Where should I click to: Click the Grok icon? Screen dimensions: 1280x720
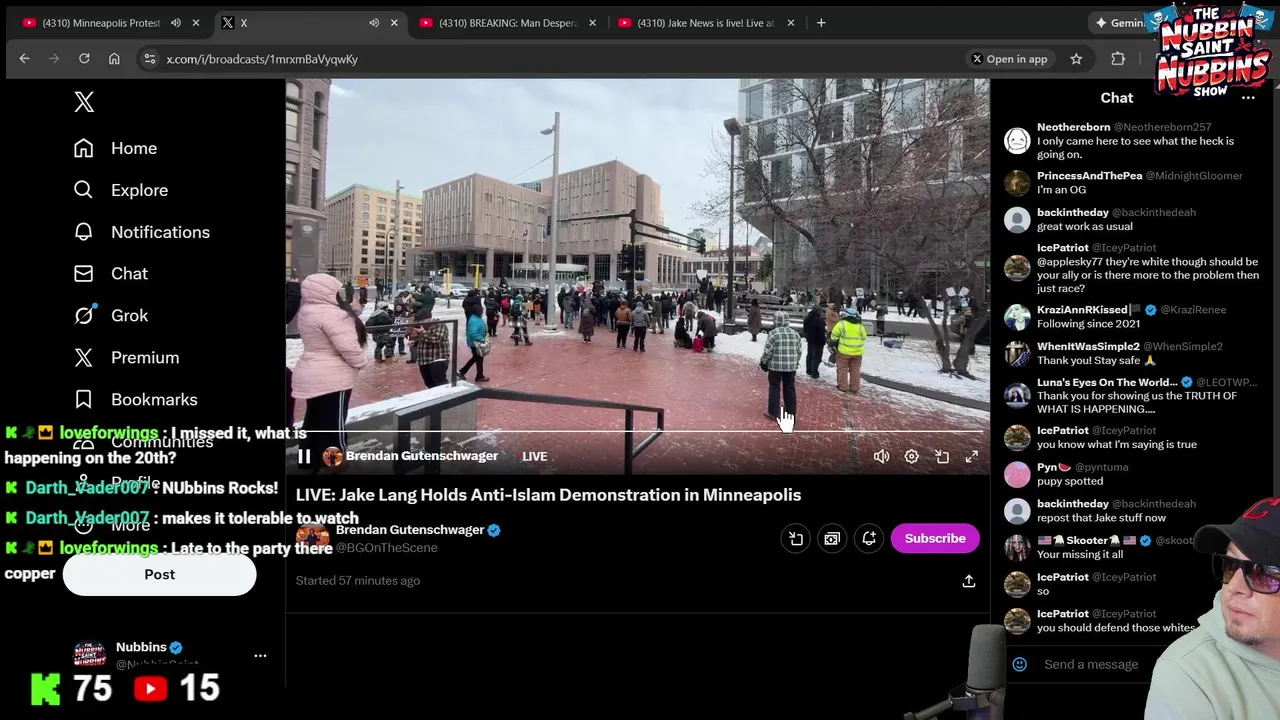(x=84, y=315)
